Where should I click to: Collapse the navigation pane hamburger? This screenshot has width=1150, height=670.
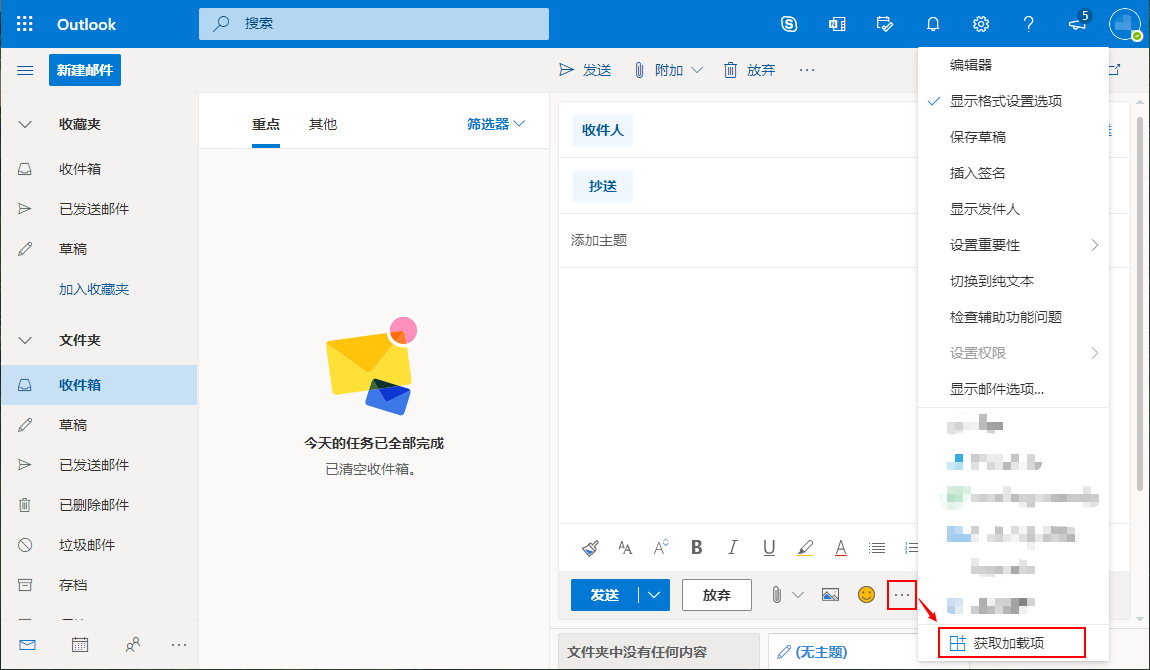25,70
